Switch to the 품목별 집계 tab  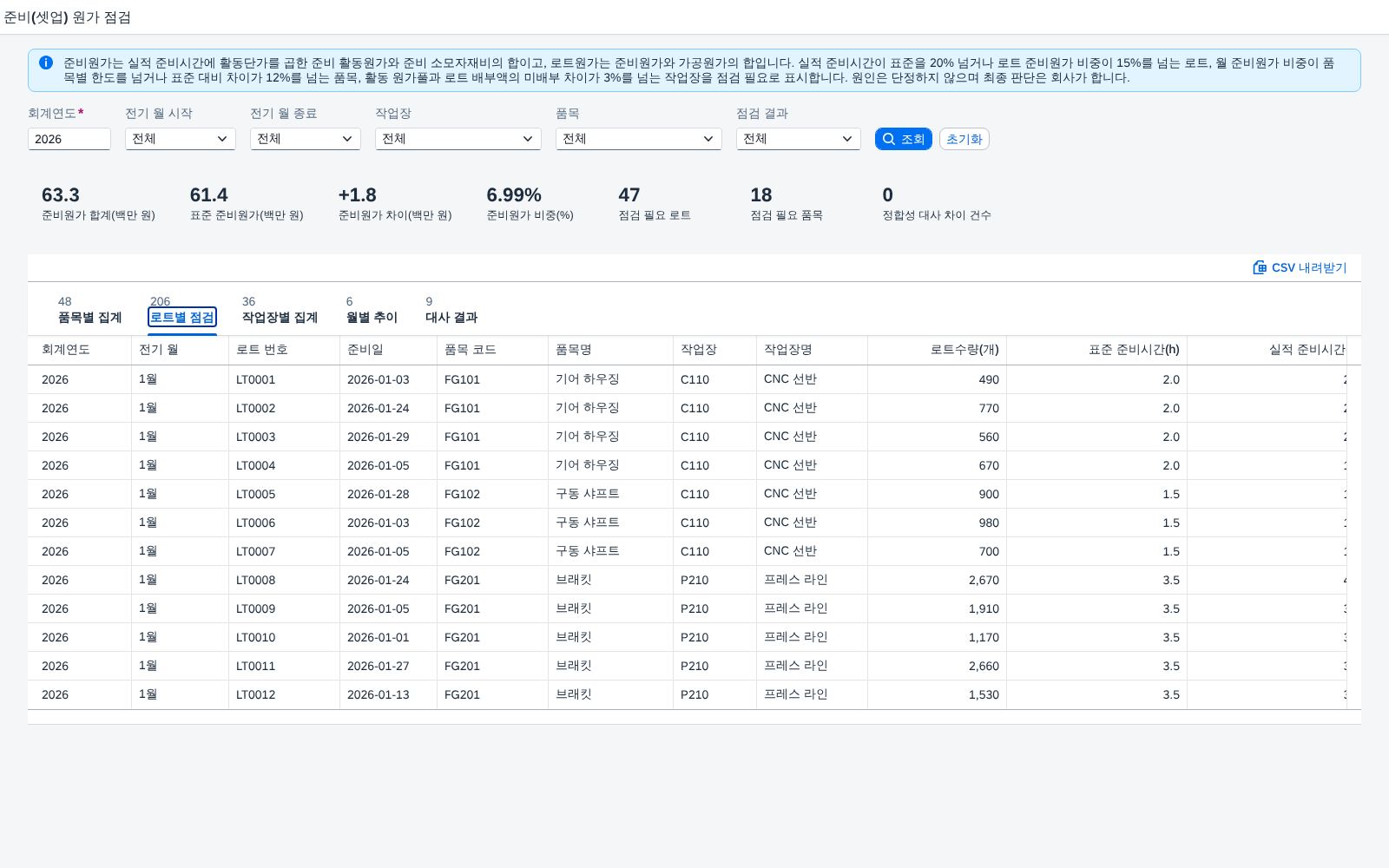point(89,318)
